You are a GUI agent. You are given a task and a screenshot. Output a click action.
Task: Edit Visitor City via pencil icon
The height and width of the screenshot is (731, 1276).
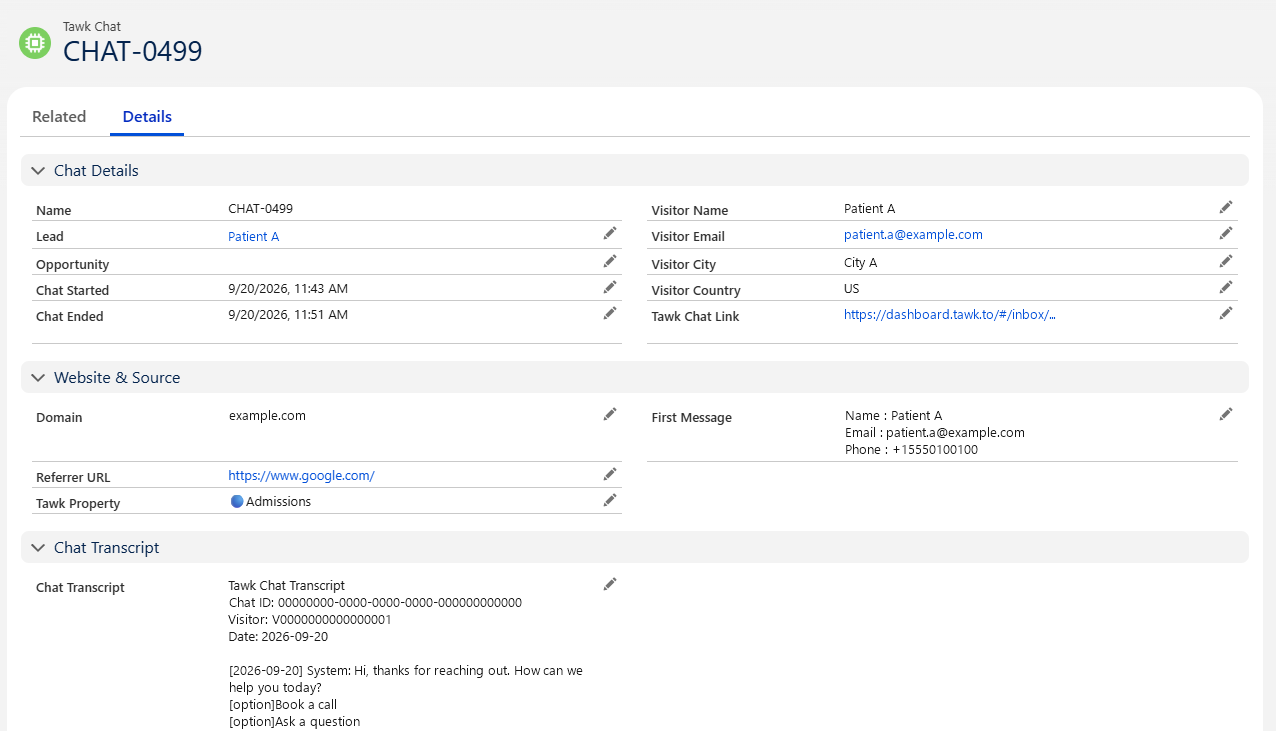pos(1226,261)
